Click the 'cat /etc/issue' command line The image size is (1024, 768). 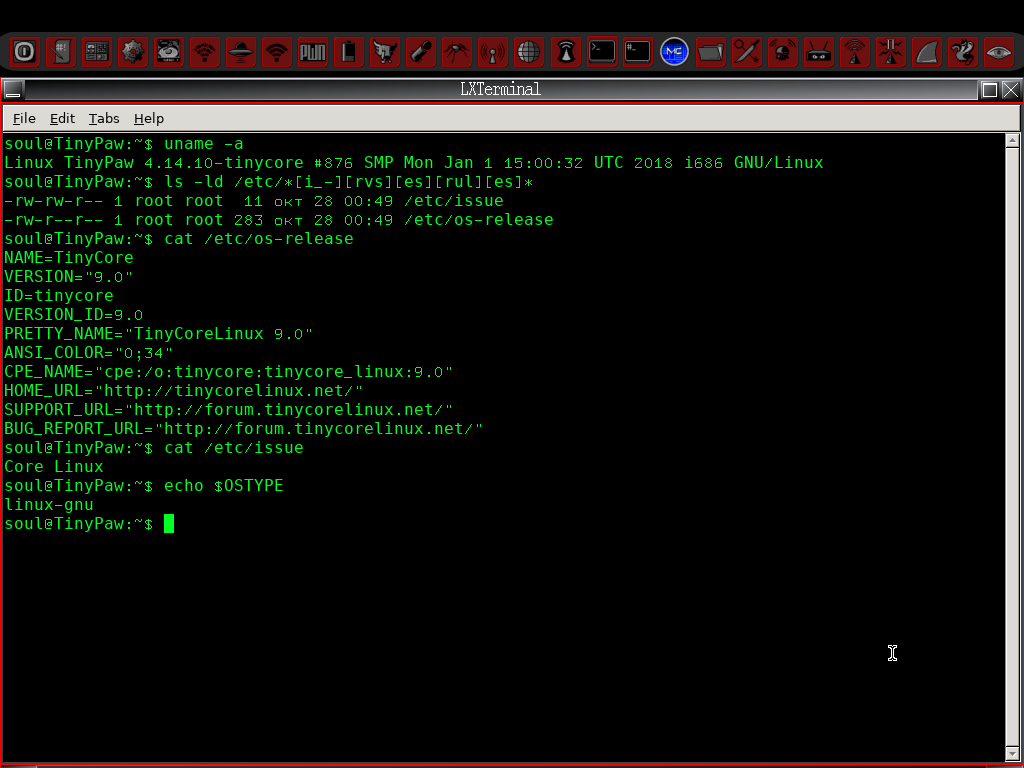coord(154,447)
